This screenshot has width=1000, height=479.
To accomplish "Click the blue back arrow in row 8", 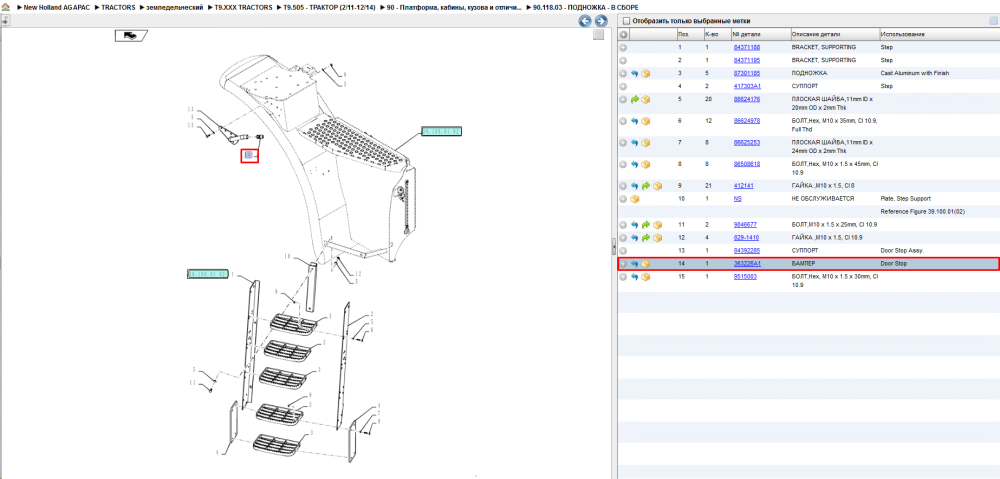I will [x=635, y=165].
